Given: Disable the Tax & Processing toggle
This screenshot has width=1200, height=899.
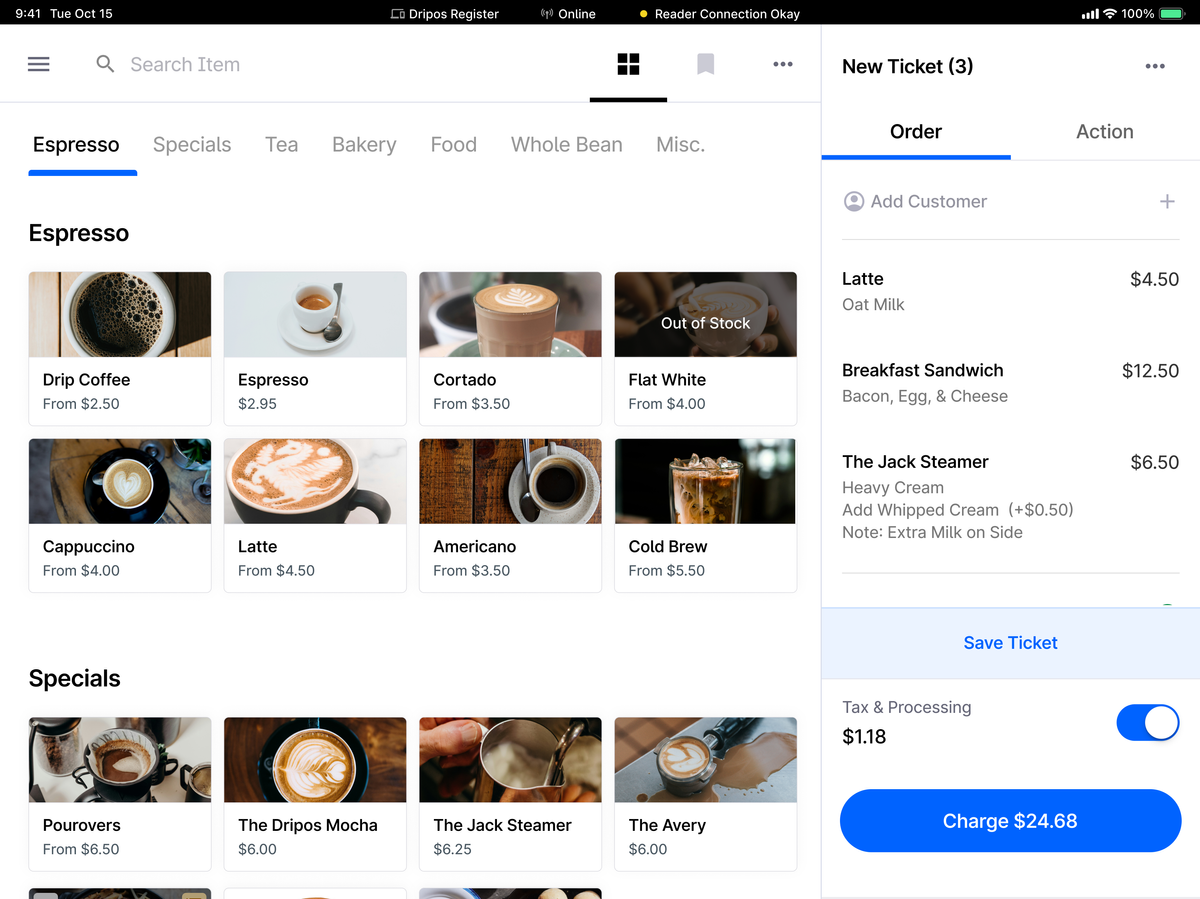Looking at the screenshot, I should tap(1147, 722).
